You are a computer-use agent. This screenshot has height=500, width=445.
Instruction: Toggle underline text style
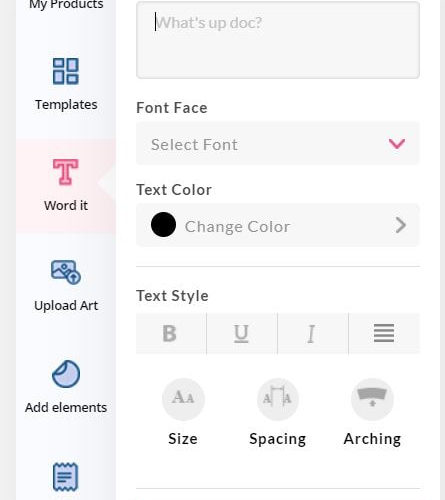click(x=242, y=333)
